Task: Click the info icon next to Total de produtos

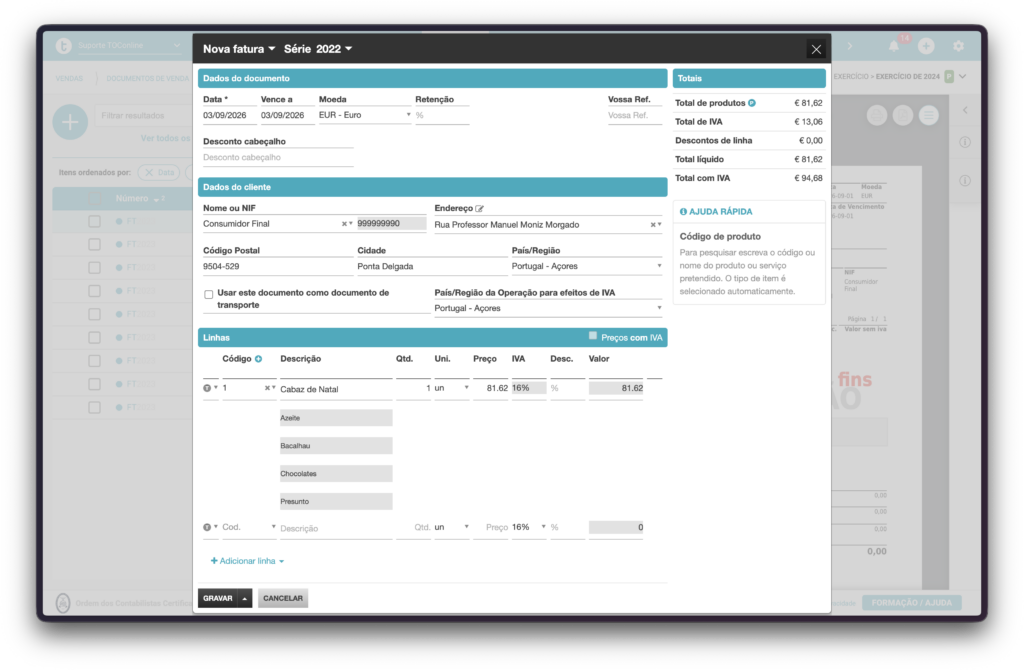Action: (x=752, y=103)
